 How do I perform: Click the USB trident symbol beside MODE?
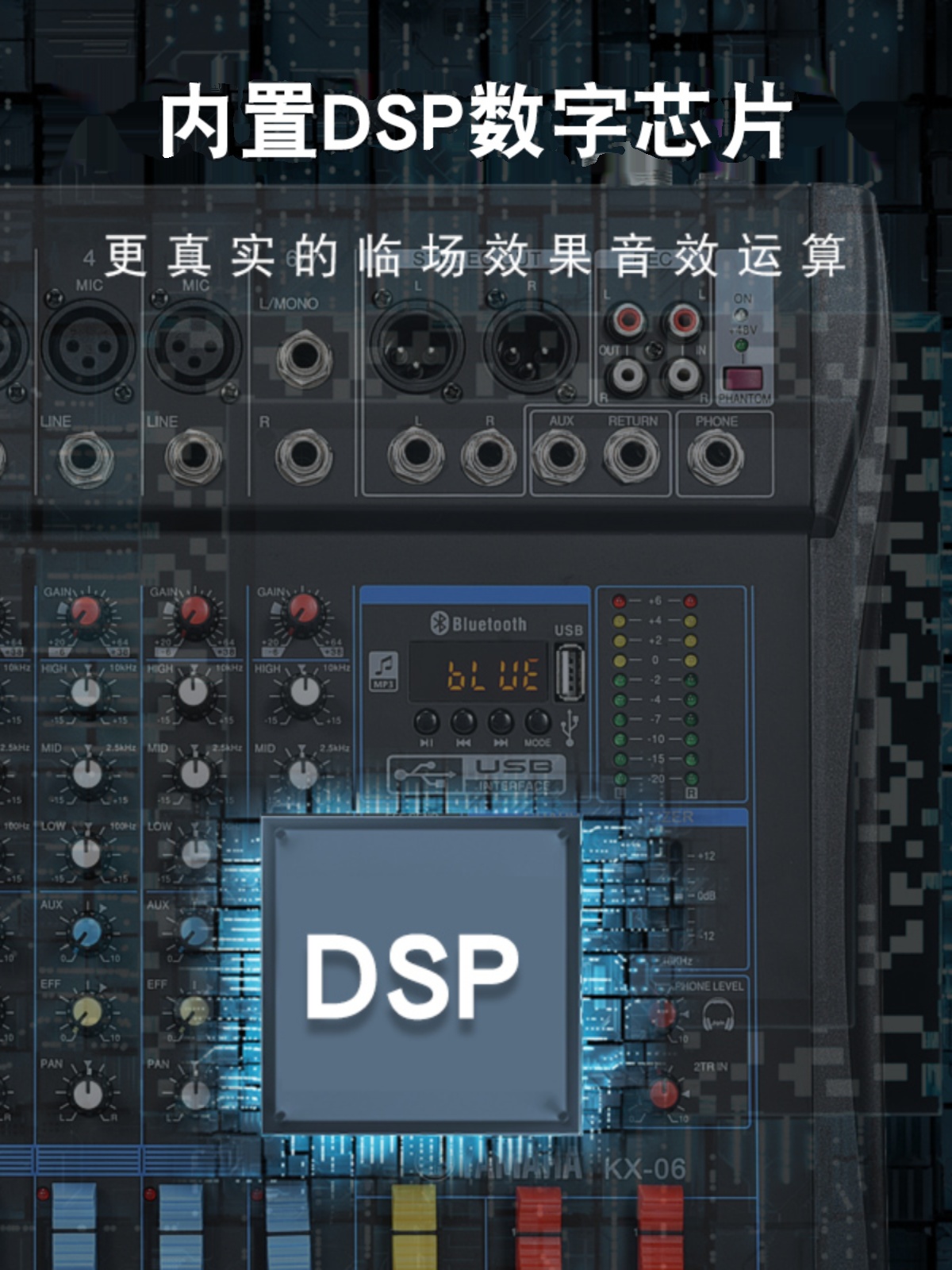(x=570, y=727)
